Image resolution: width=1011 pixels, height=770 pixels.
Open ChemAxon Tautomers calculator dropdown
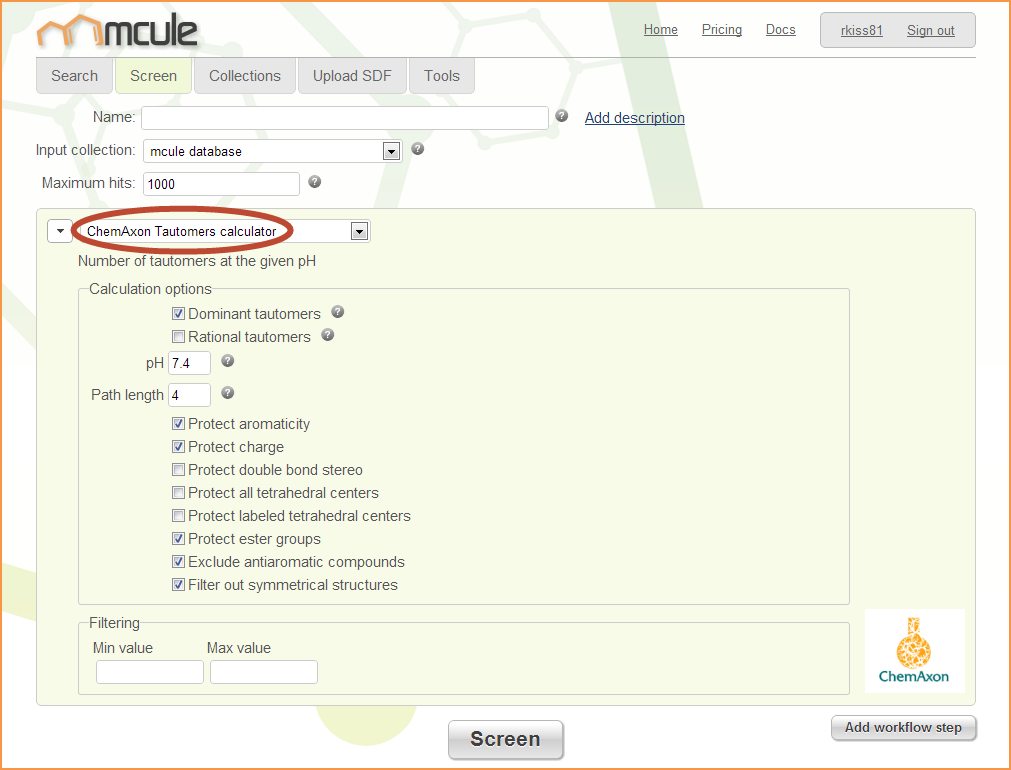click(x=359, y=231)
